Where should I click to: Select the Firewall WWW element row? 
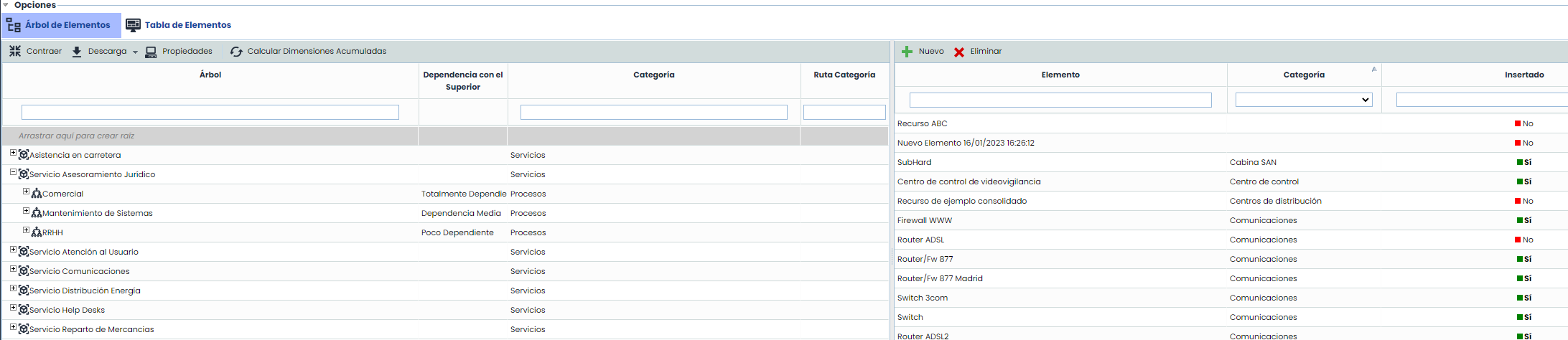[x=925, y=220]
